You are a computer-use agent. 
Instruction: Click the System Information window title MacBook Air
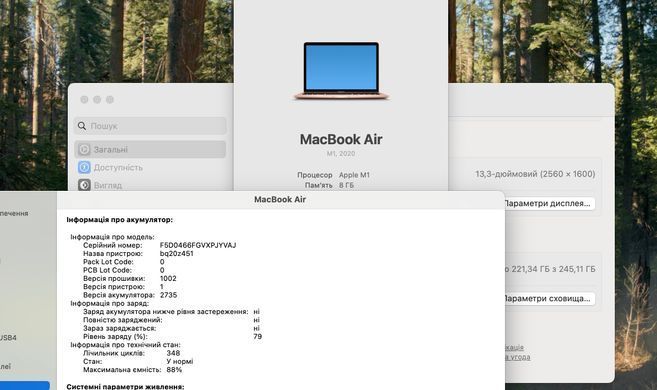pos(280,199)
